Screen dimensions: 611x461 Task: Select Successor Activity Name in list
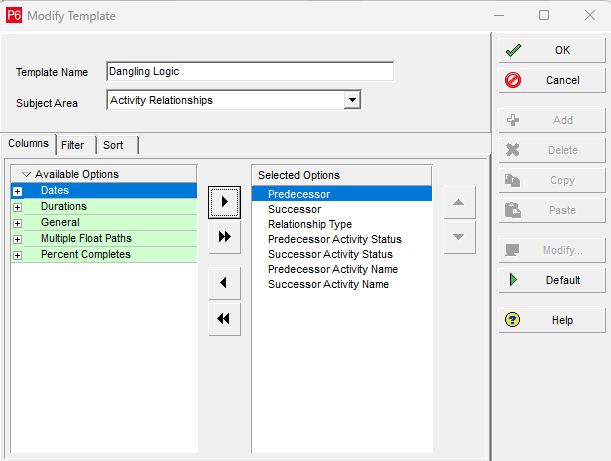tap(328, 284)
